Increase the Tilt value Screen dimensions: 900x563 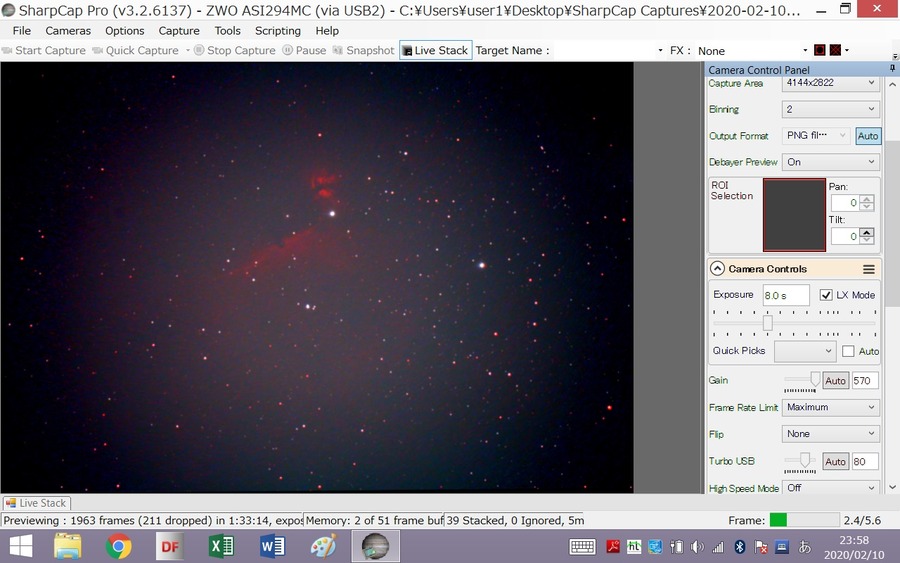click(867, 232)
